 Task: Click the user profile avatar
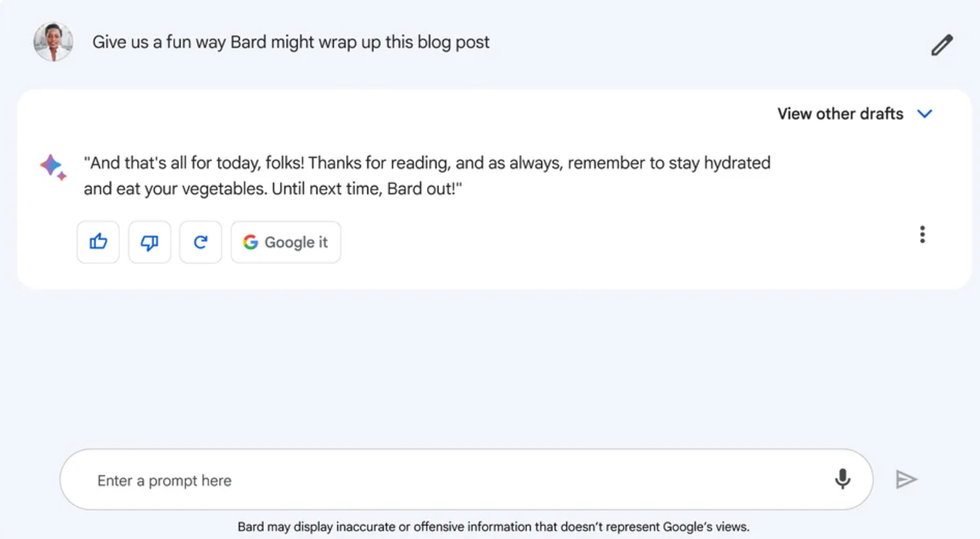point(53,42)
